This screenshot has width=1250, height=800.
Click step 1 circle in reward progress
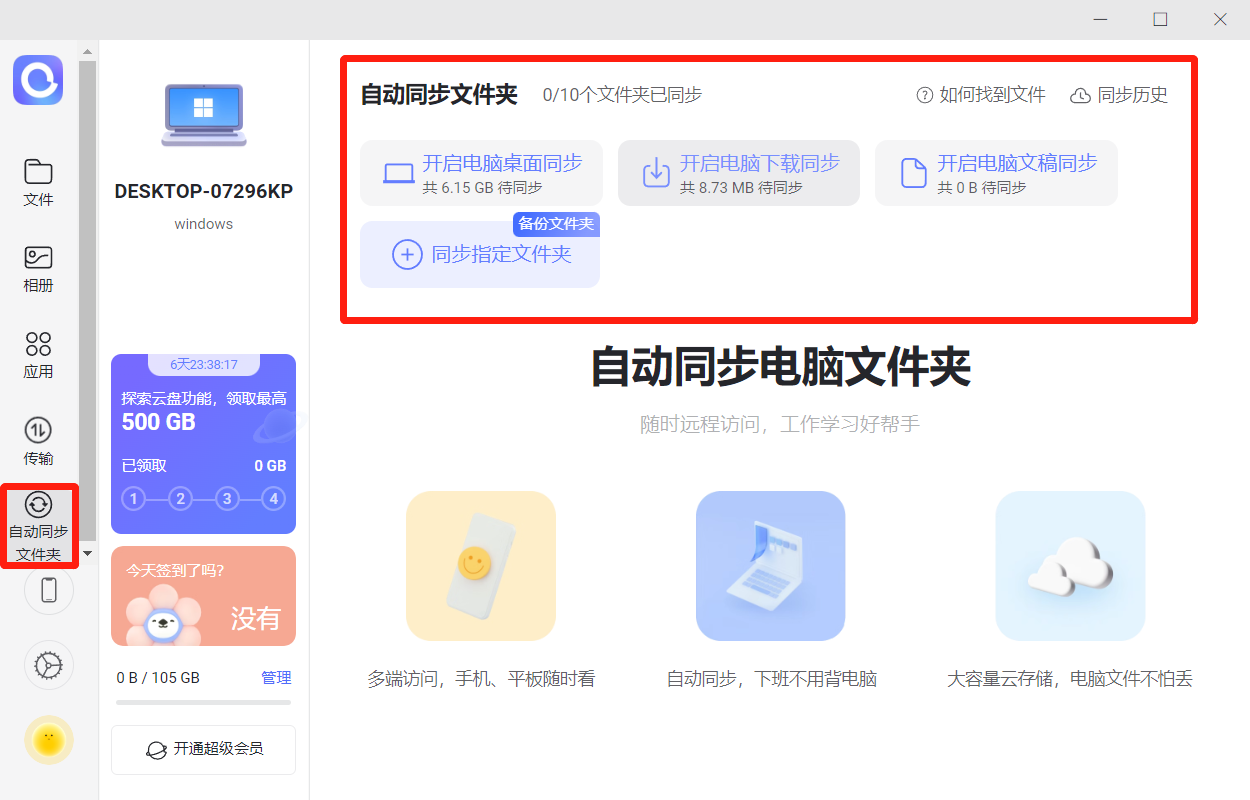coord(134,499)
